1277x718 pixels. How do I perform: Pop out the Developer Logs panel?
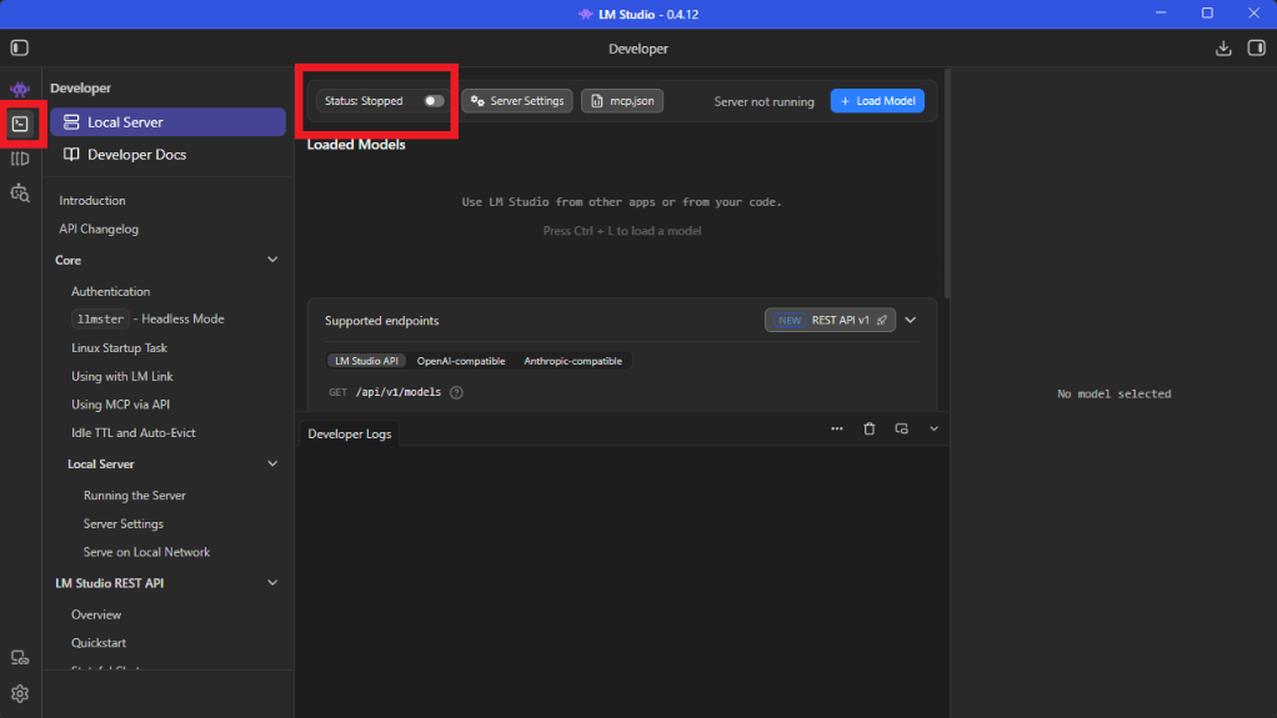click(901, 429)
